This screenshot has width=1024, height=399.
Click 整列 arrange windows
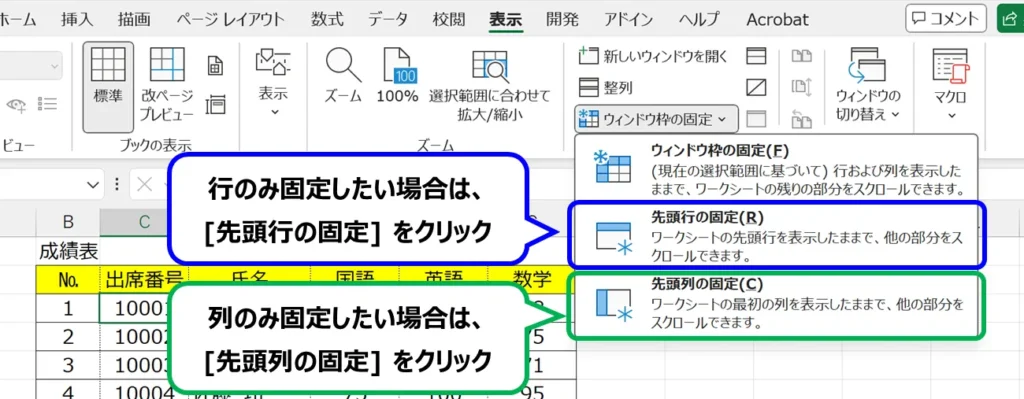607,87
